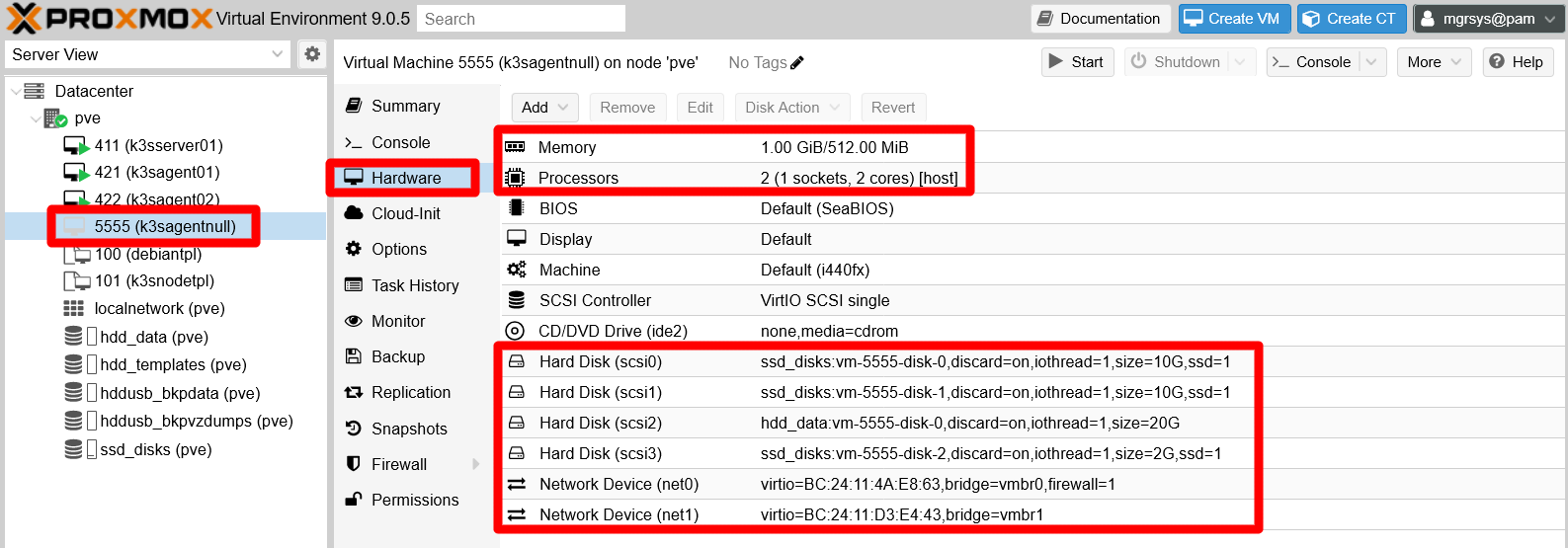Click Hard Disk scsi0 drive icon
The image size is (1568, 548).
[516, 361]
